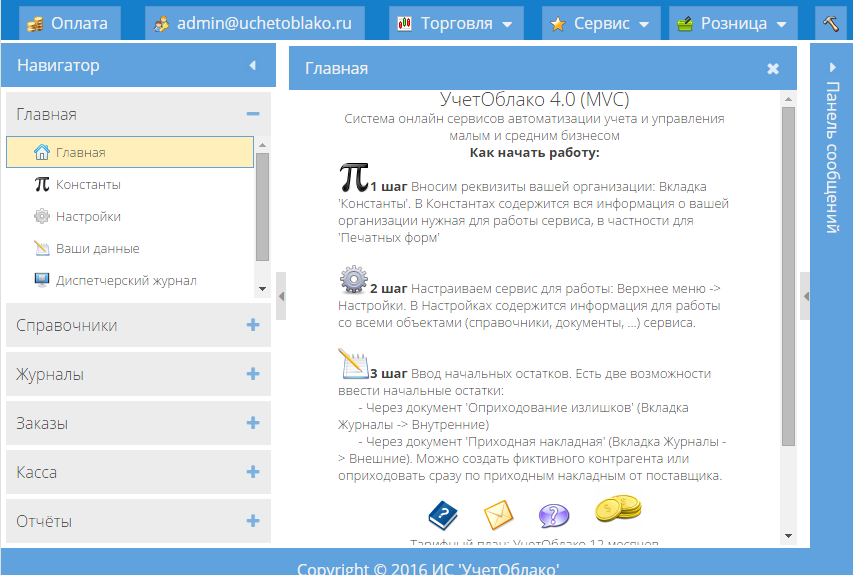This screenshot has height=575, width=853.
Task: Open the Розница dropdown menu
Action: (x=733, y=23)
